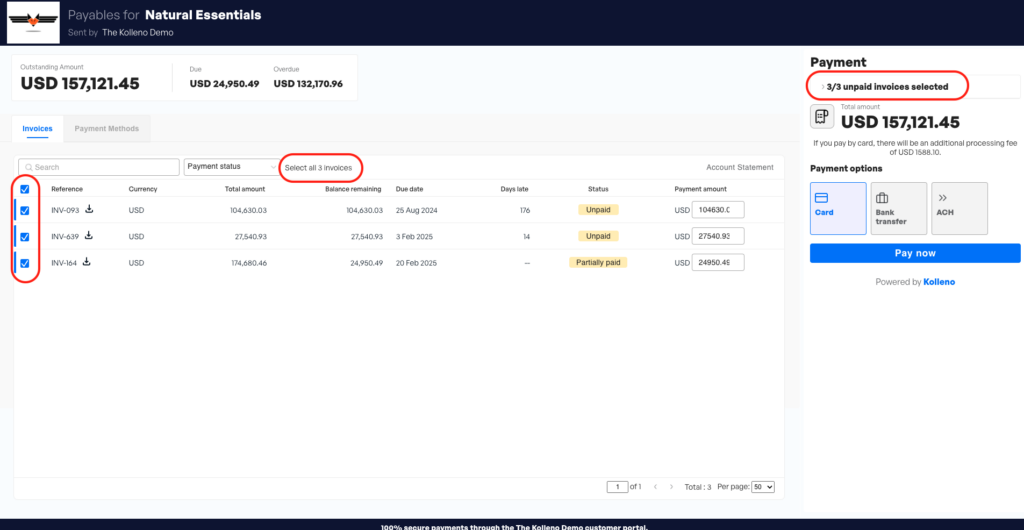Uncheck the INV-639 row checkbox

pyautogui.click(x=25, y=237)
